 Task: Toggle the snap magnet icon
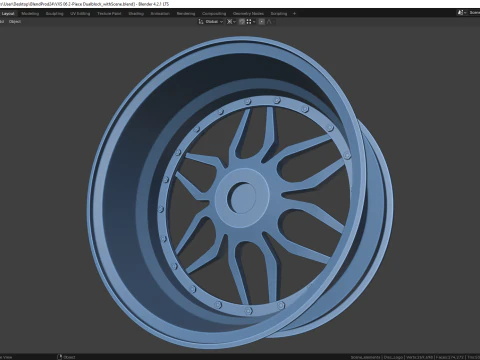242,22
